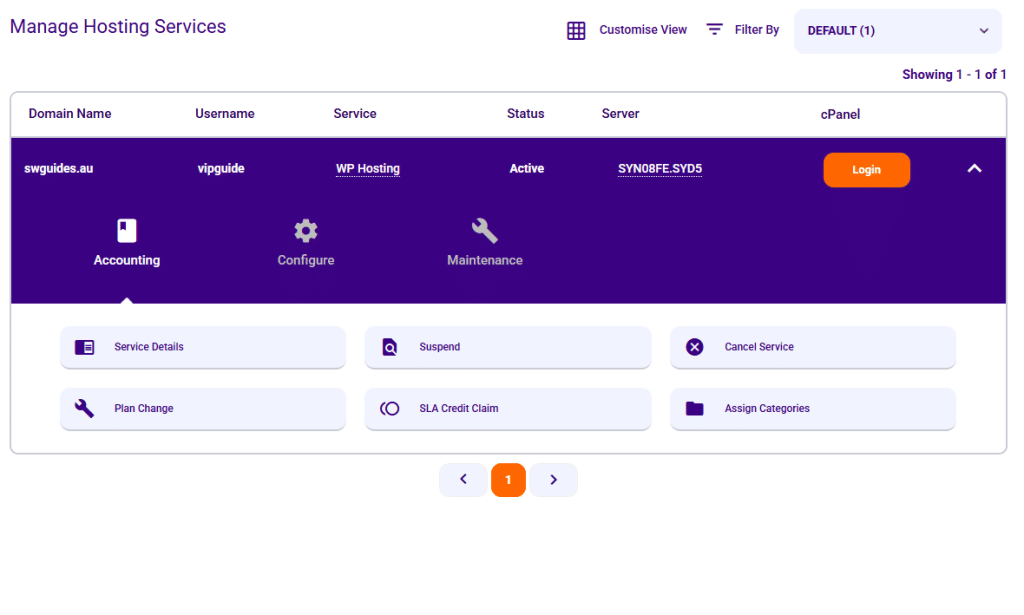Click the orange cPanel Login button
The height and width of the screenshot is (615, 1024).
coord(866,169)
